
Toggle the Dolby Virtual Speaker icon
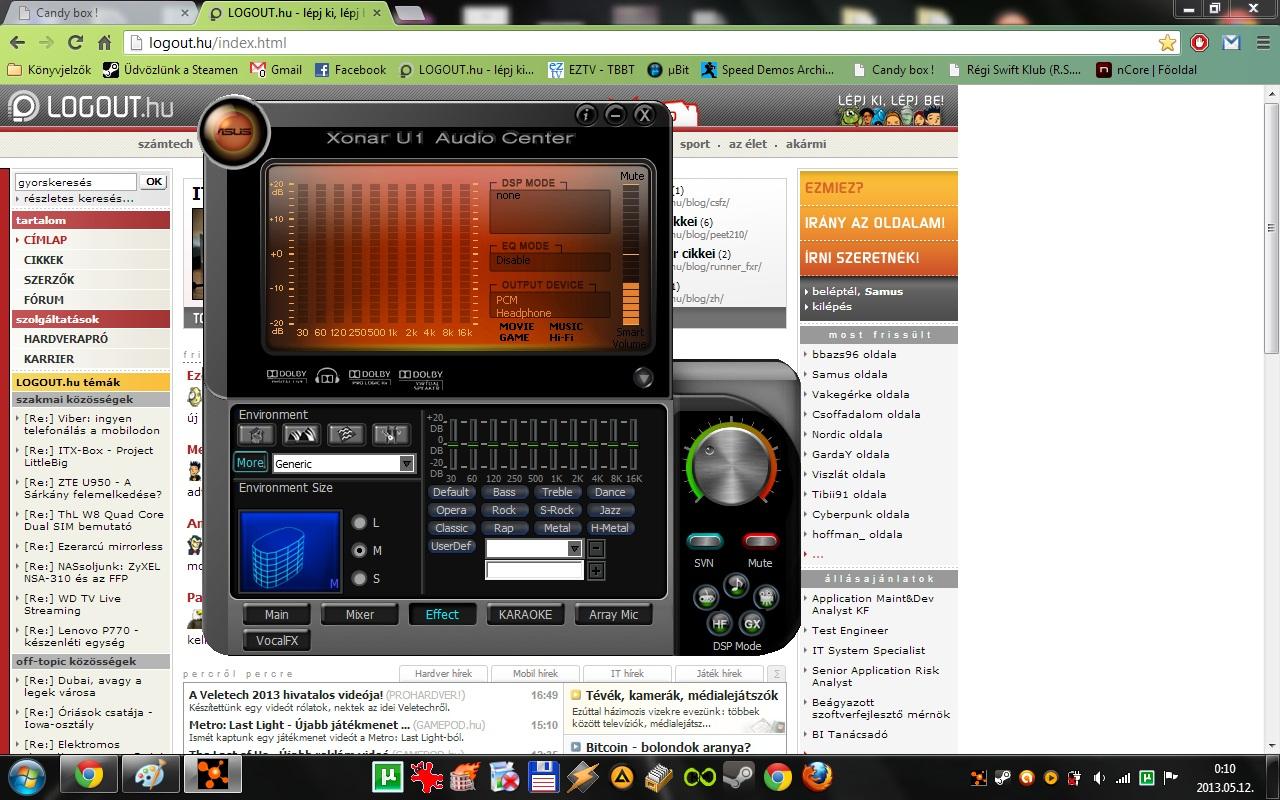click(421, 378)
